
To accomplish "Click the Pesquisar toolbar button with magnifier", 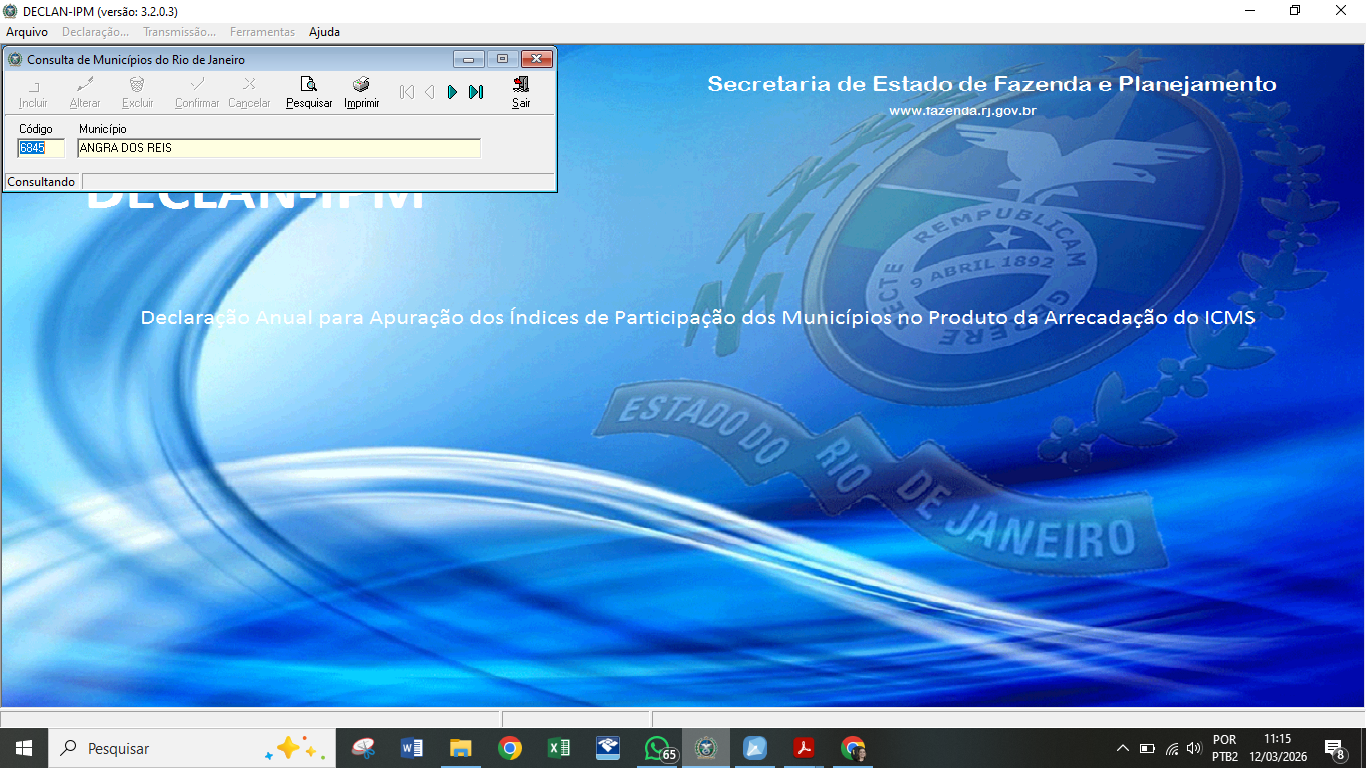I will coord(309,92).
